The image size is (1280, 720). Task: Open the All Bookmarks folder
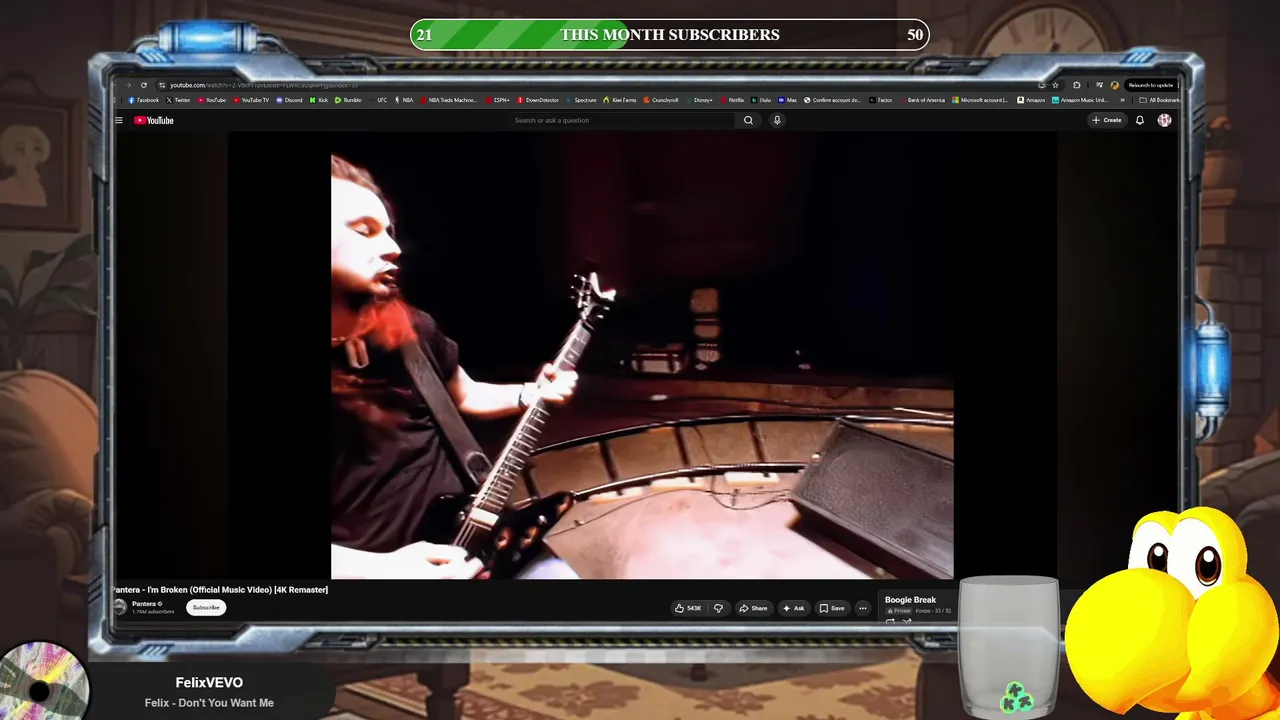coord(1160,100)
